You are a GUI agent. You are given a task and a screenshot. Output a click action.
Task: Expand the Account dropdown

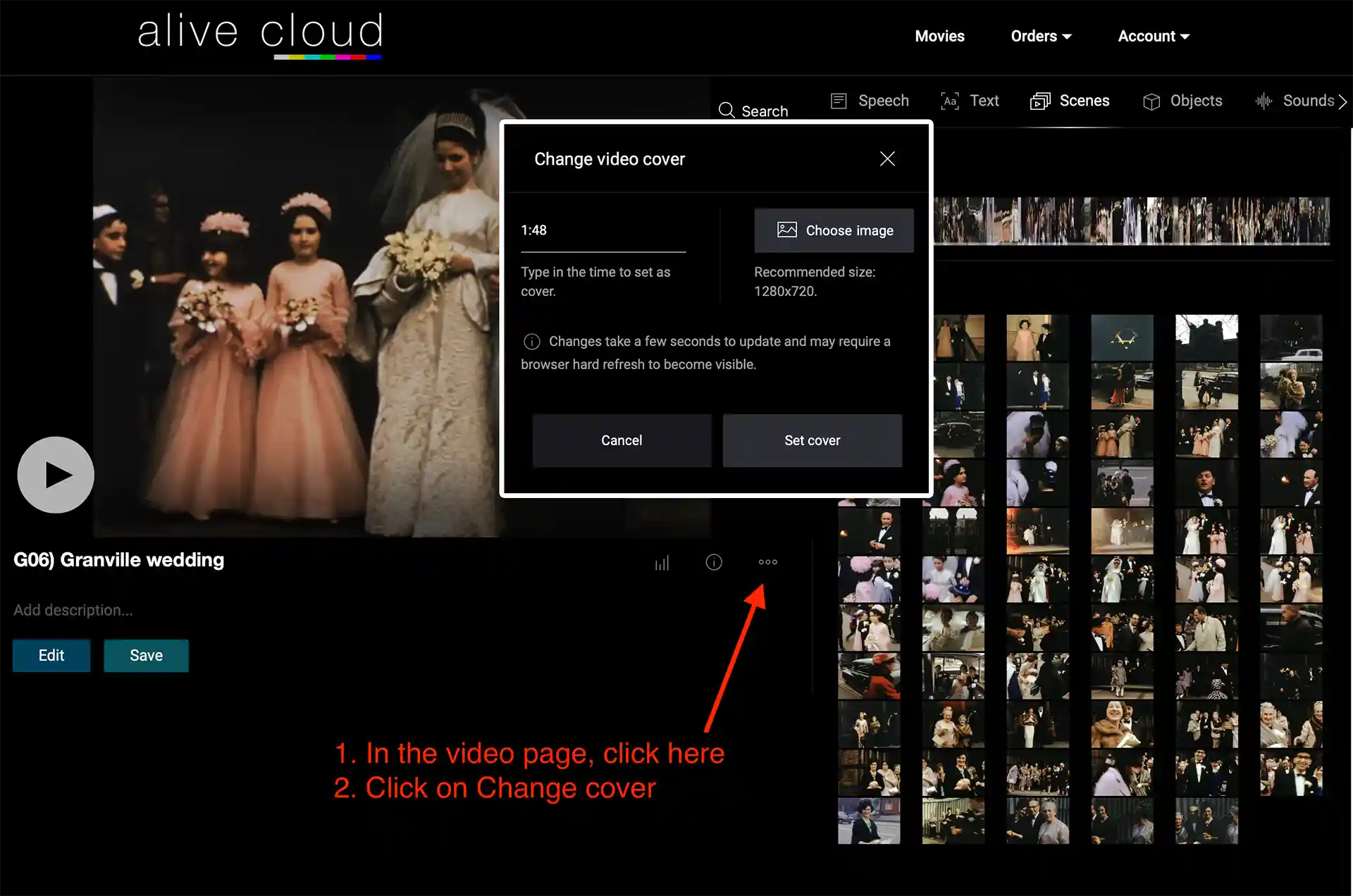point(1154,36)
